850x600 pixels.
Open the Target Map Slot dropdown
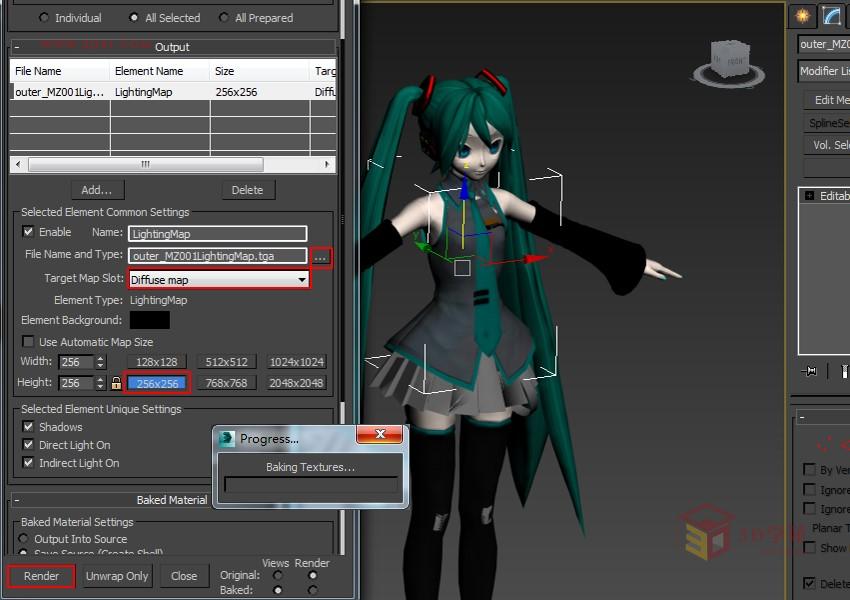tap(219, 280)
